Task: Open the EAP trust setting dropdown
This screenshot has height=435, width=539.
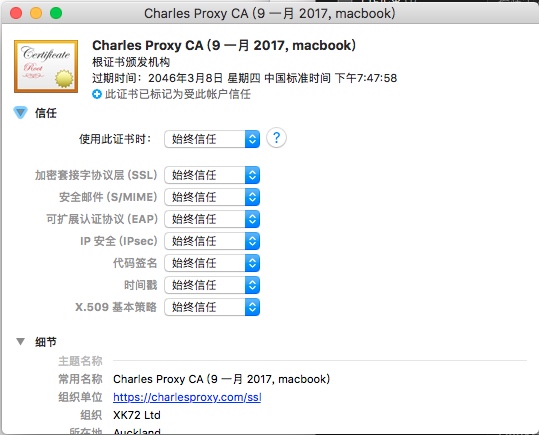Action: click(x=212, y=219)
